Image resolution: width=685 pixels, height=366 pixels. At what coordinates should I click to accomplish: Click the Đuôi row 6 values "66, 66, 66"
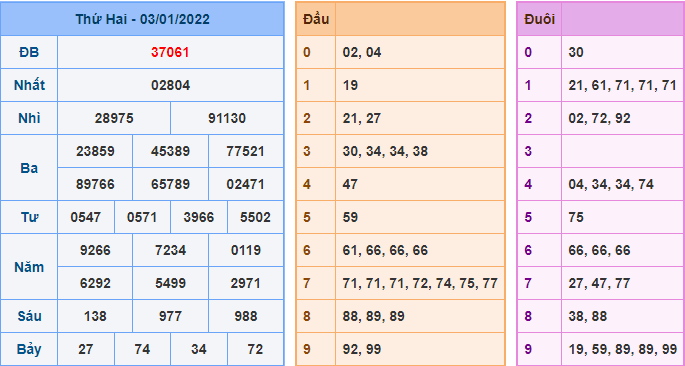599,250
